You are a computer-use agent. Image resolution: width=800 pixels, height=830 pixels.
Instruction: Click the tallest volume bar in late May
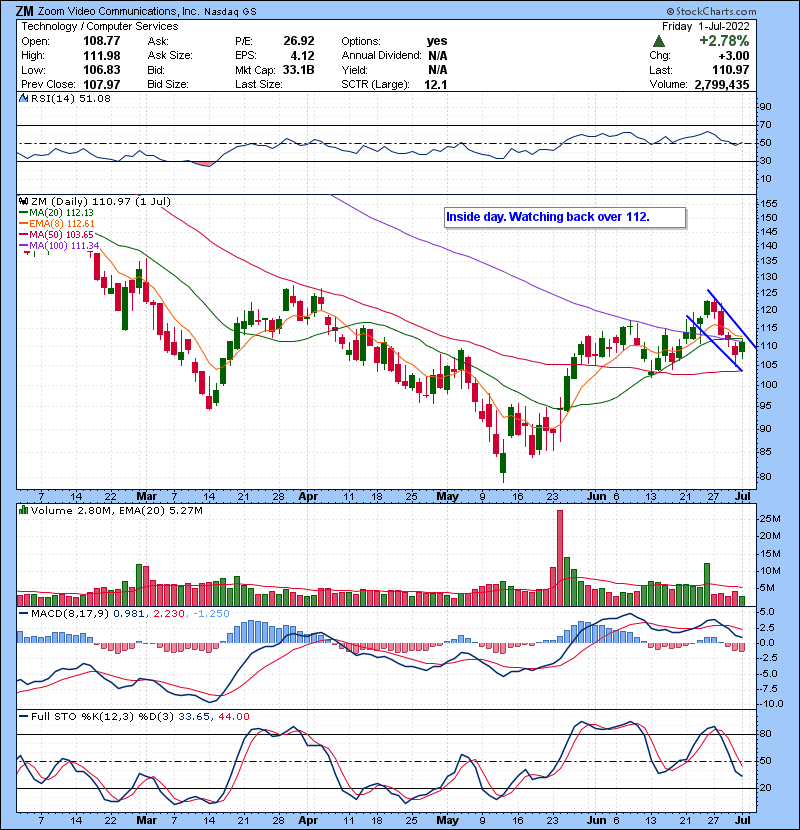click(x=560, y=558)
